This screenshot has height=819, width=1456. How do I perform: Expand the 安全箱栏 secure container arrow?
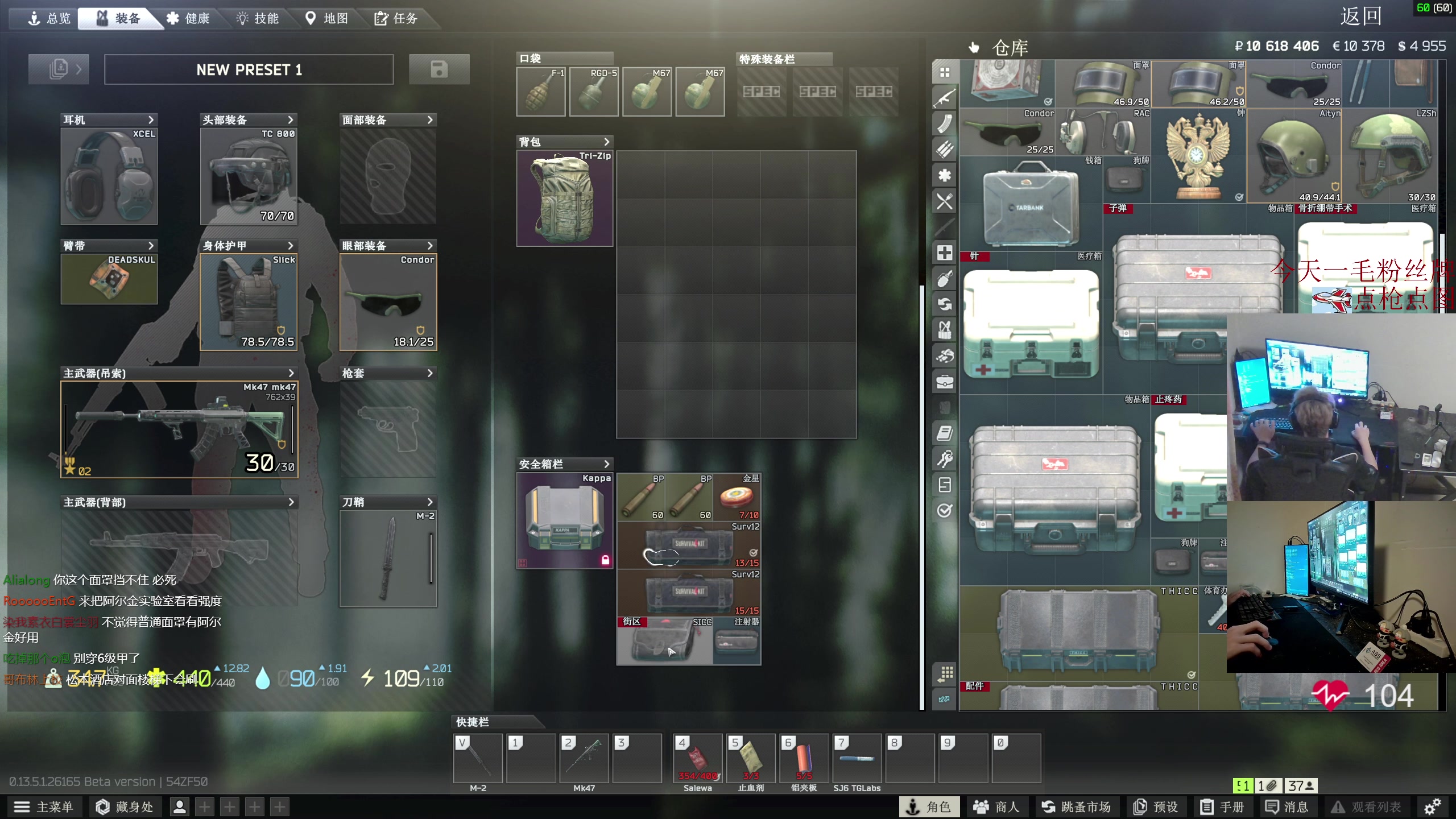click(x=606, y=464)
